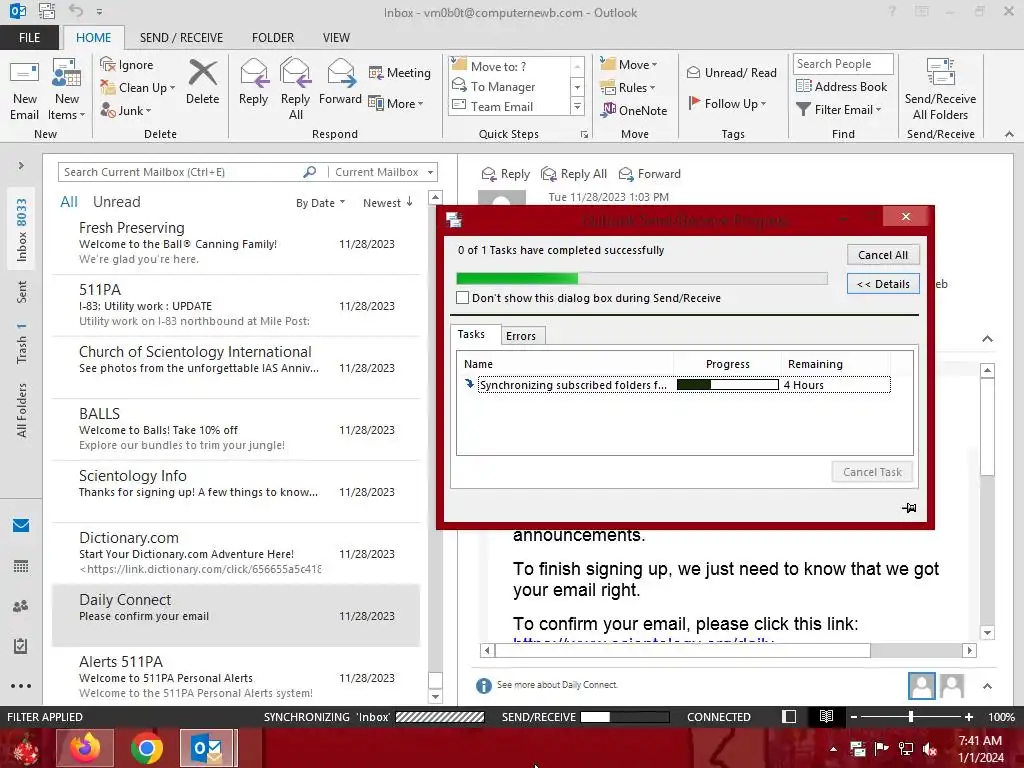The height and width of the screenshot is (768, 1024).
Task: Toggle Reading view in the status bar
Action: click(x=826, y=716)
